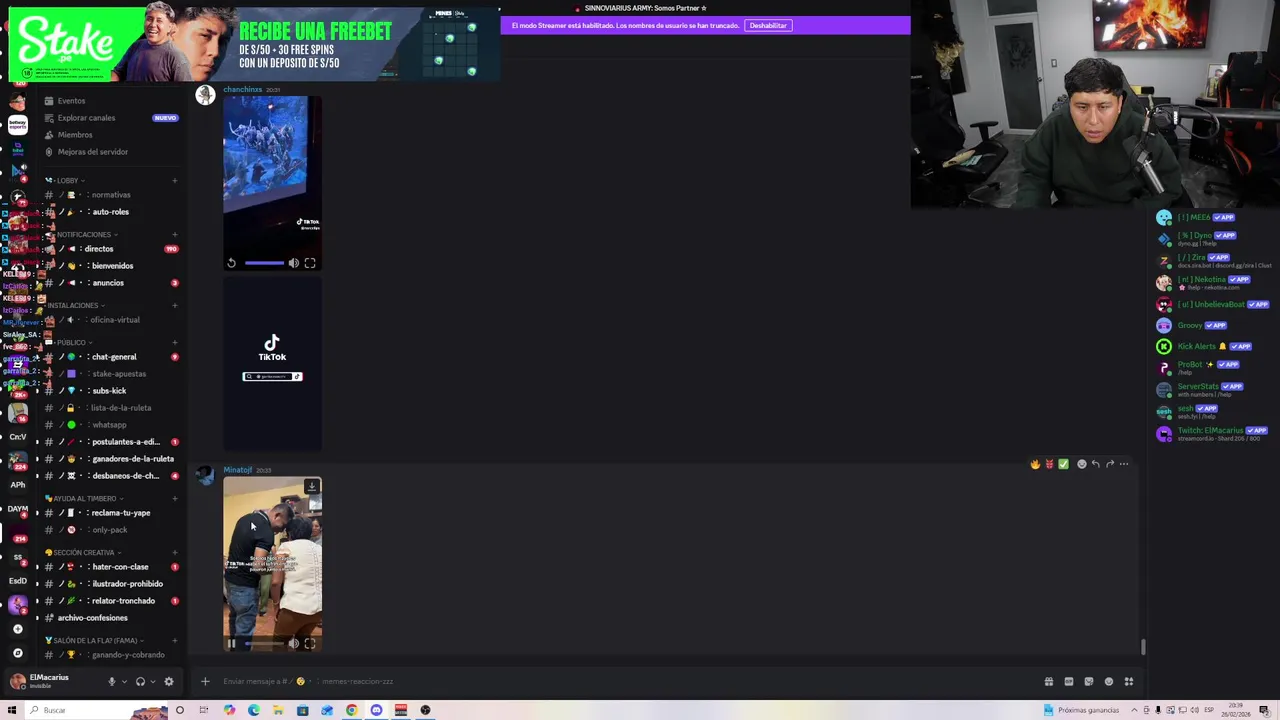Viewport: 1280px width, 720px height.
Task: Open the emoji picker in message bar
Action: (1109, 682)
